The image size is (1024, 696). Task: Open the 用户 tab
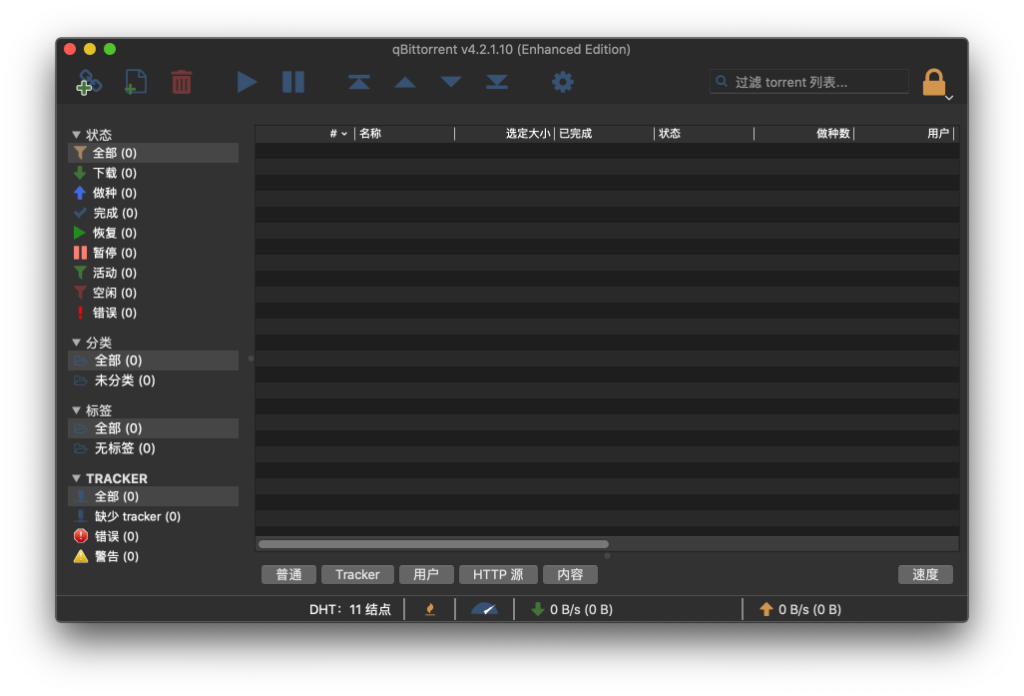point(426,575)
